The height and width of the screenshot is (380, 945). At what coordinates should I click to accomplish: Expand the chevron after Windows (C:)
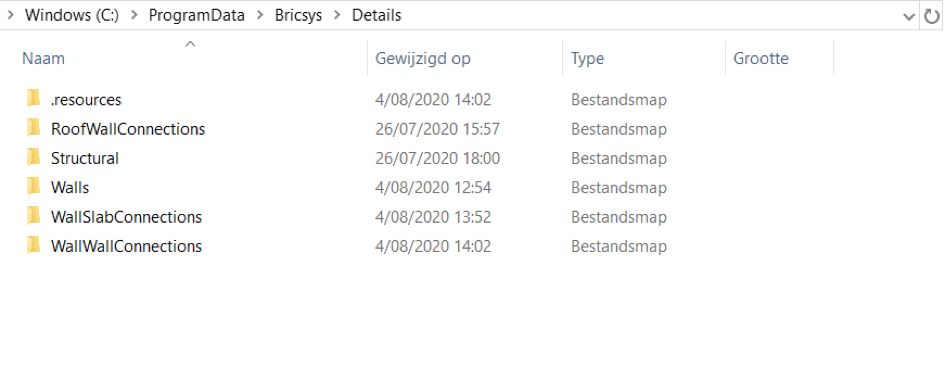coord(134,16)
